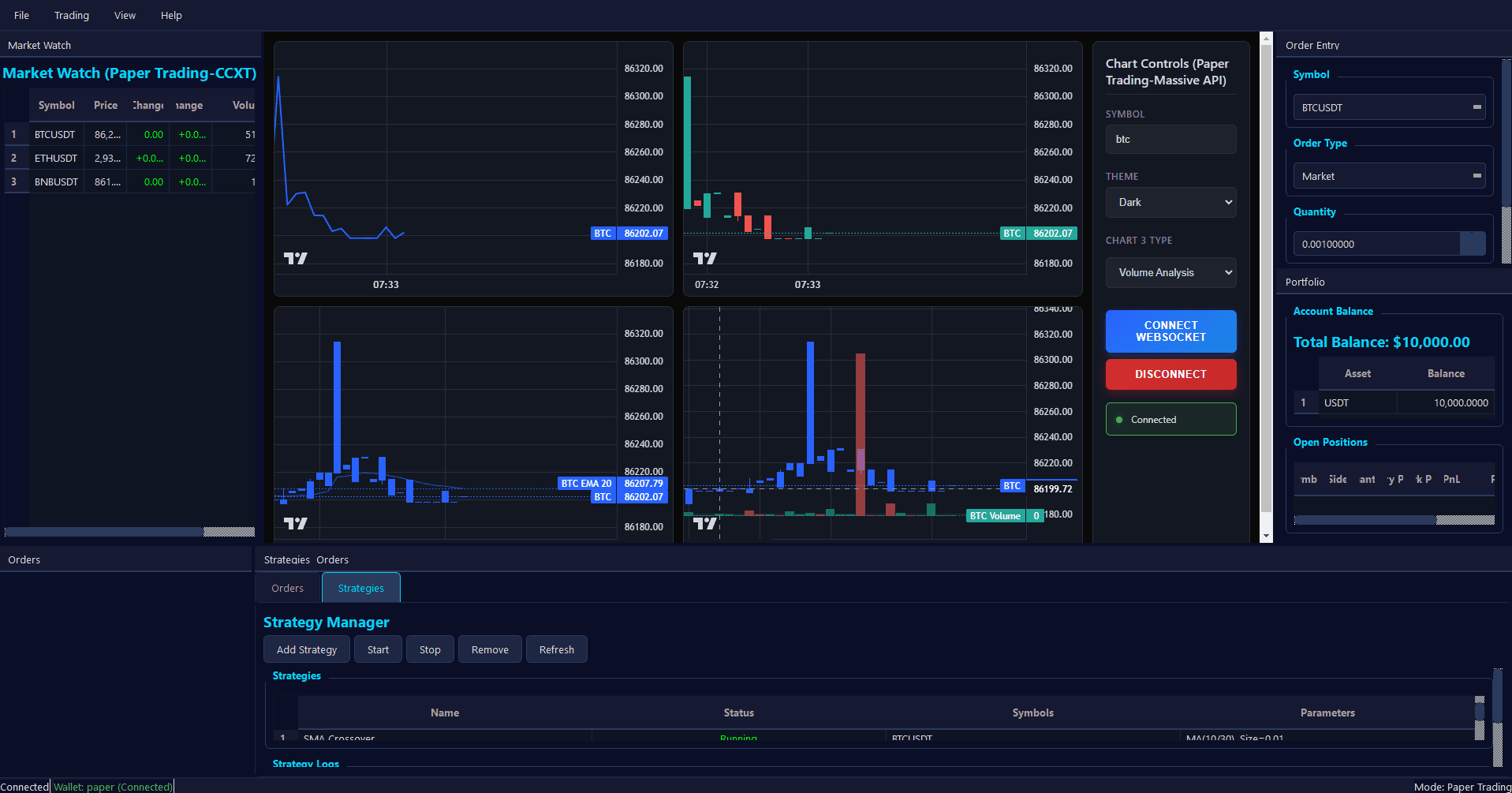This screenshot has height=793, width=1512.
Task: Click the TradingView logo on the candlestick chart
Action: [706, 257]
